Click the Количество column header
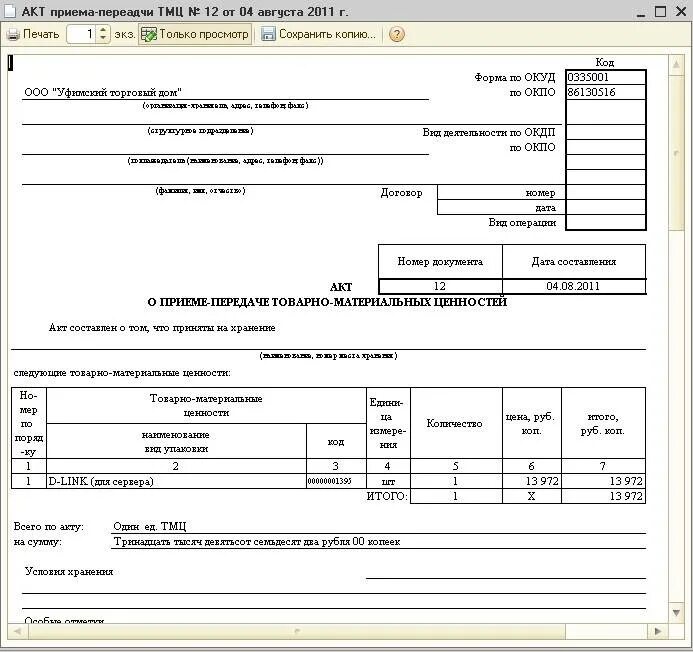693x652 pixels. coord(456,423)
